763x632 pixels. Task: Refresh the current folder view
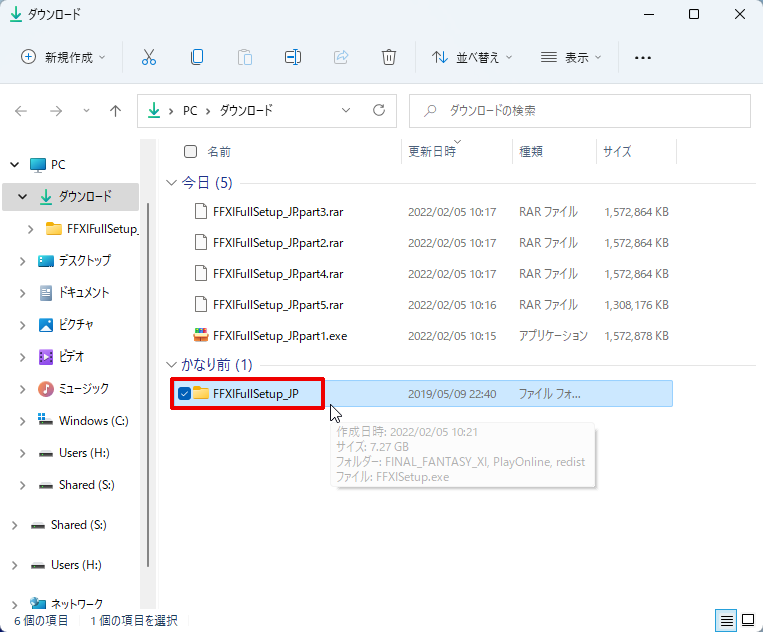click(x=379, y=110)
